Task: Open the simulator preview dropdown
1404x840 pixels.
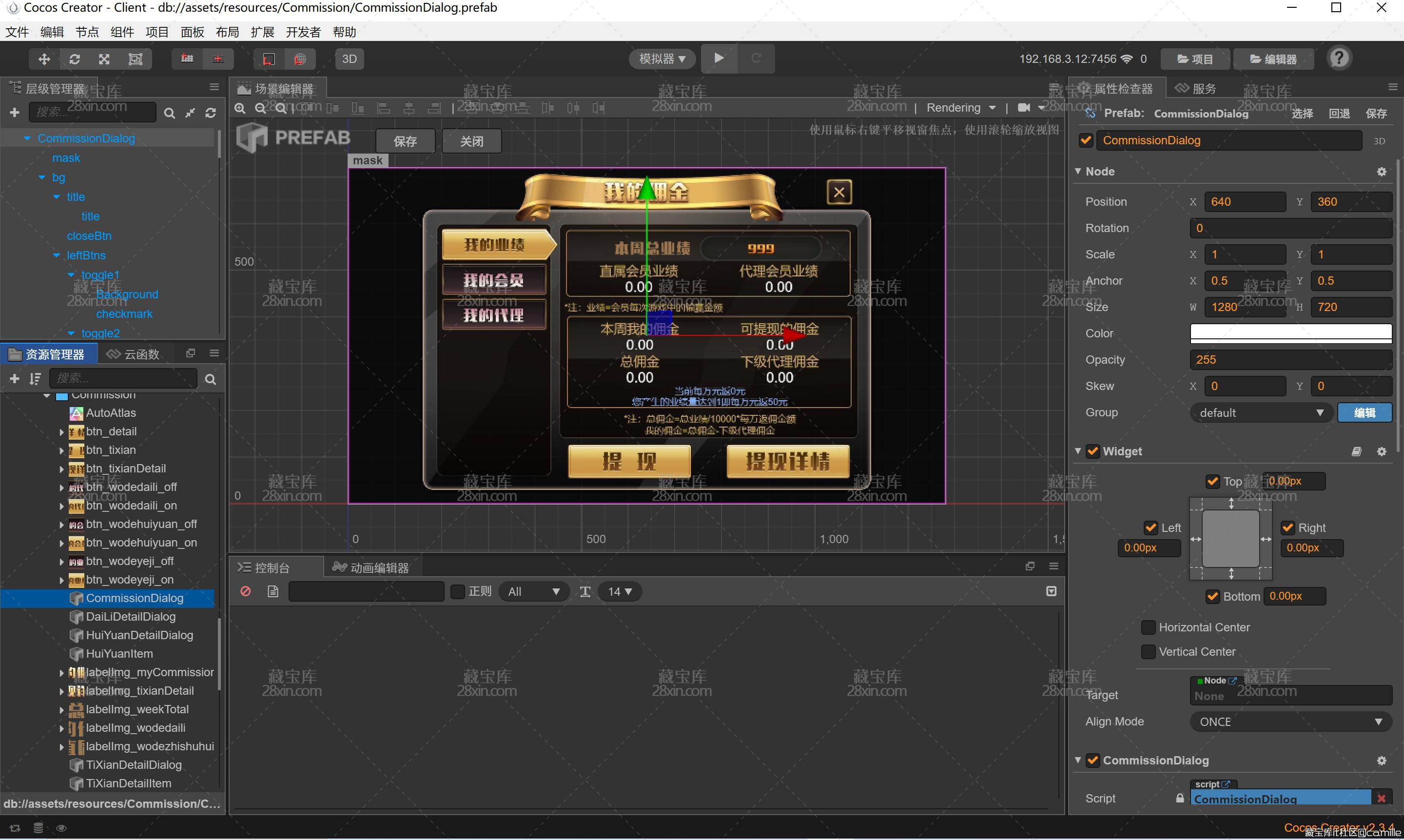Action: pyautogui.click(x=662, y=59)
